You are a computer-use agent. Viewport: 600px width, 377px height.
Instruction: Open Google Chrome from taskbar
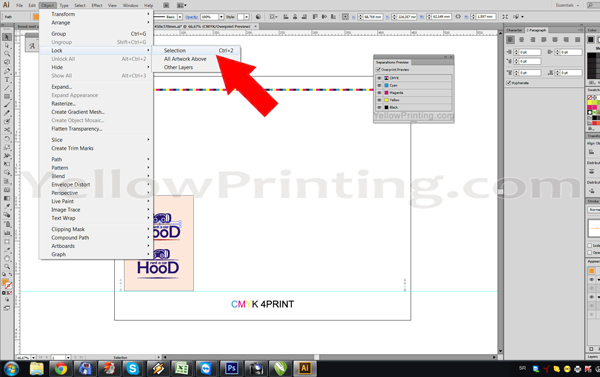(61, 369)
